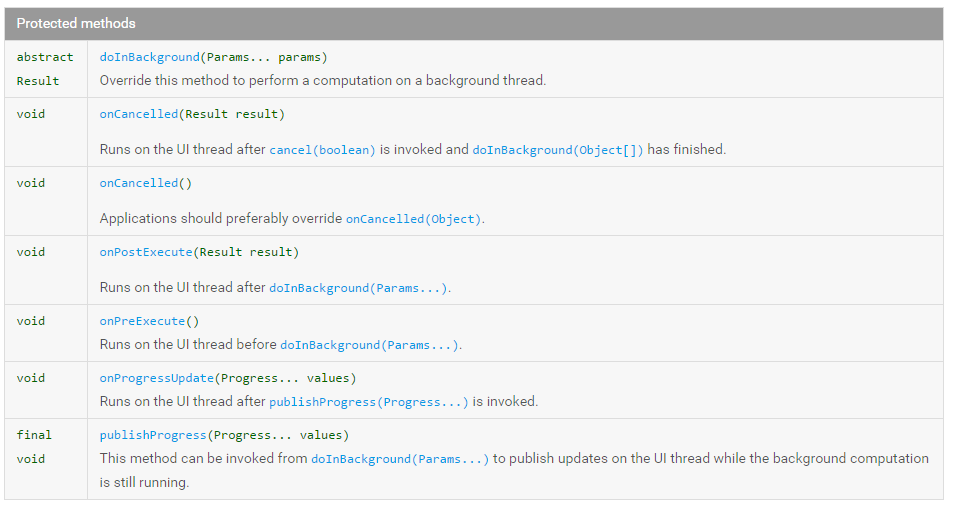This screenshot has height=512, width=960.
Task: Click the doInBackground(Object[]) link
Action: tap(558, 150)
